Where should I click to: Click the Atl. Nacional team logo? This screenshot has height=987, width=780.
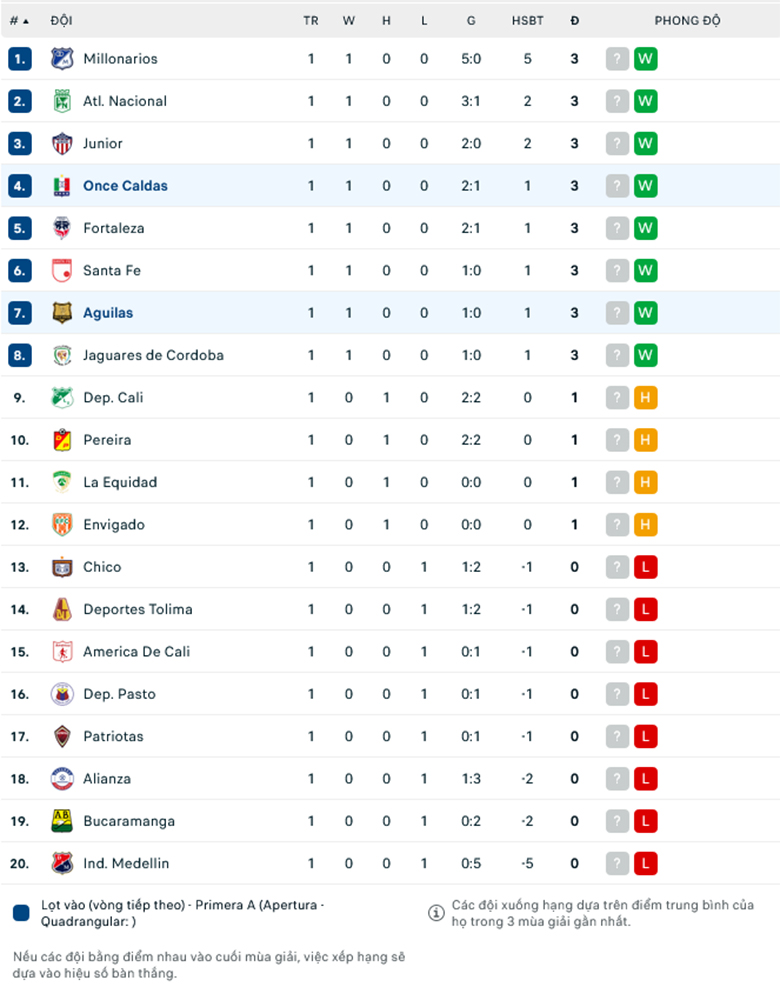[62, 101]
